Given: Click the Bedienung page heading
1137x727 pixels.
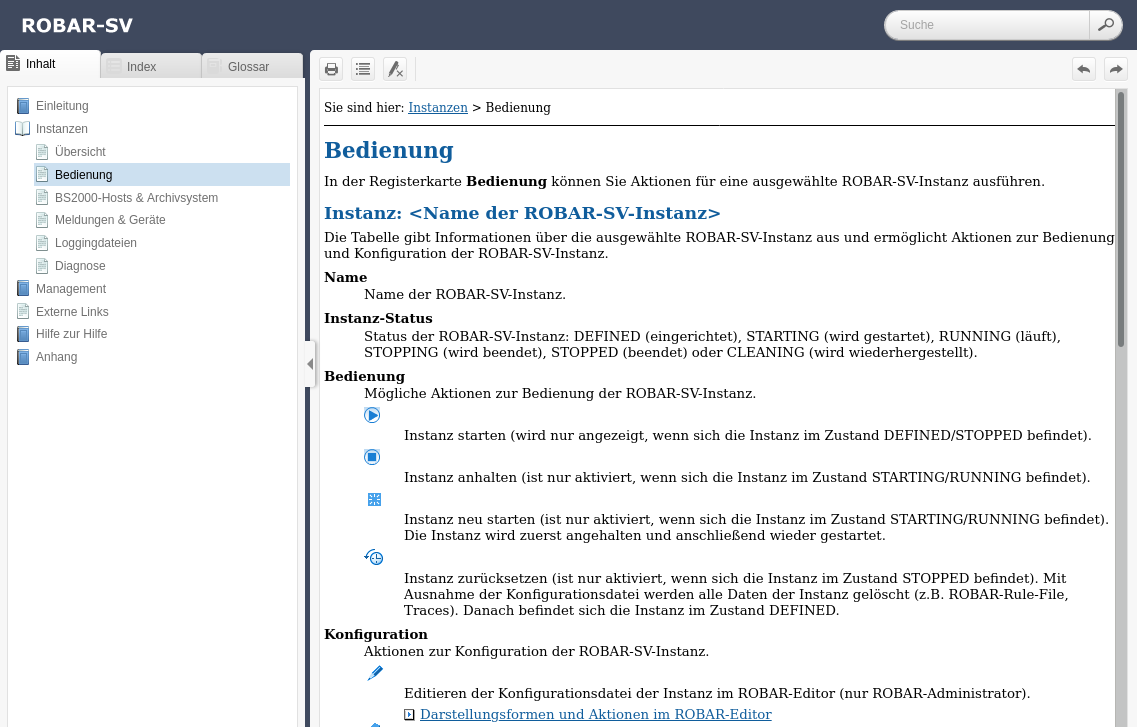Looking at the screenshot, I should 389,150.
